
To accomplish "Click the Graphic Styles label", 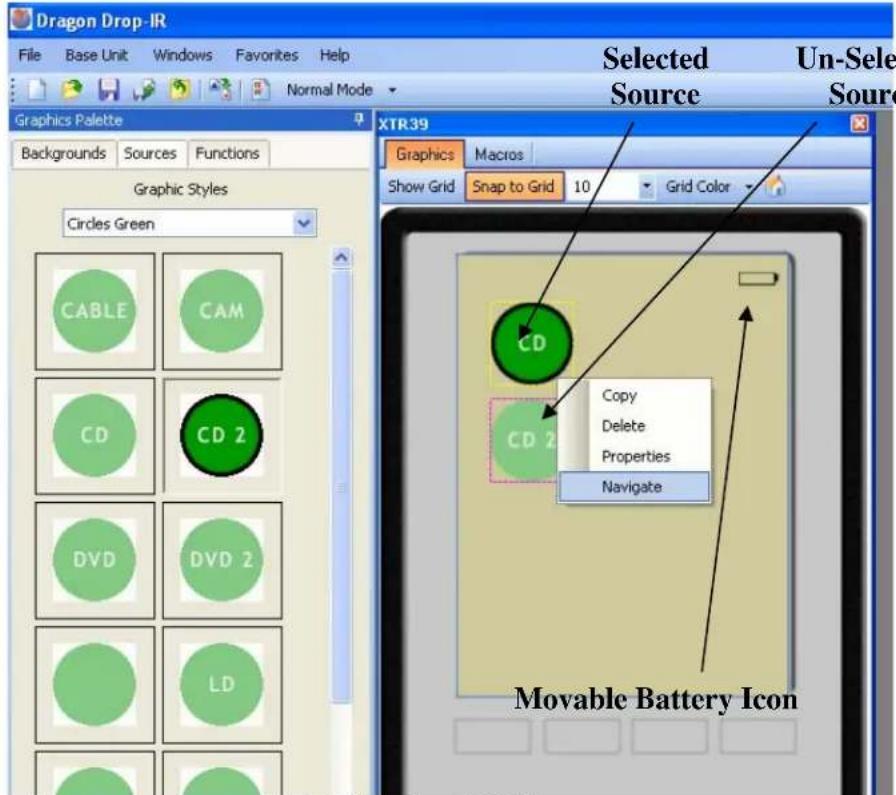I will 181,189.
